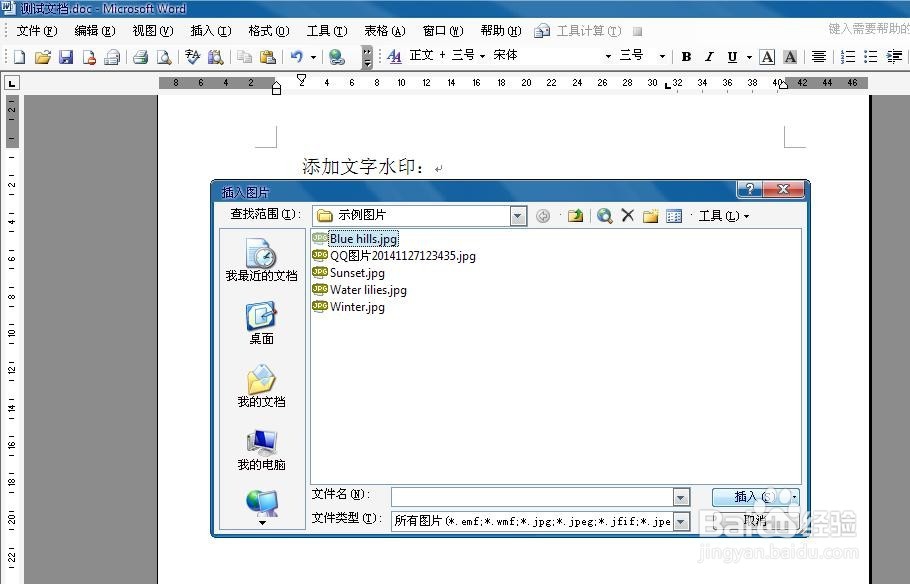Screen dimensions: 910x584
Task: Toggle bold formatting in the toolbar
Action: [684, 57]
